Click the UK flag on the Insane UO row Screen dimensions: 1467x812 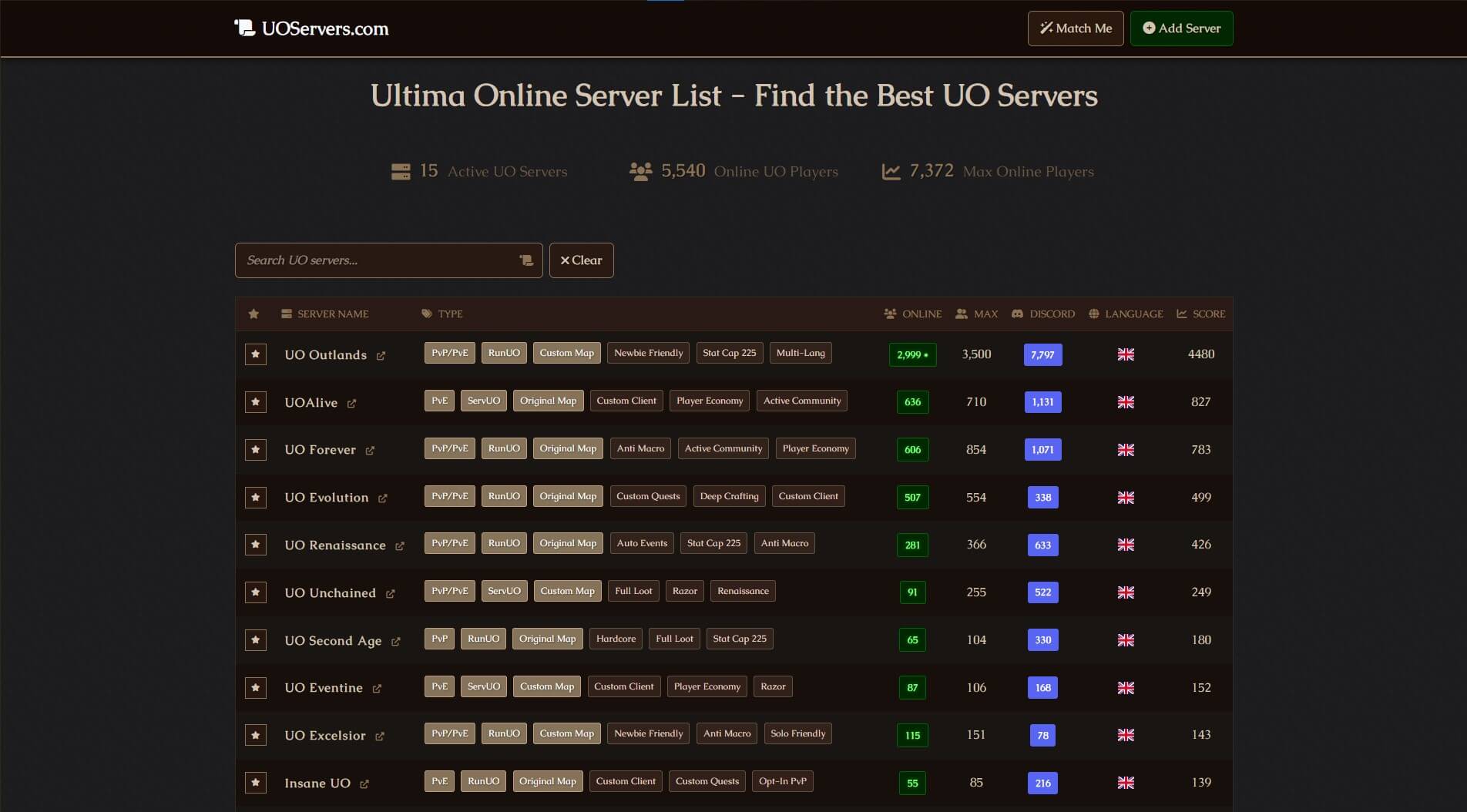pos(1126,783)
